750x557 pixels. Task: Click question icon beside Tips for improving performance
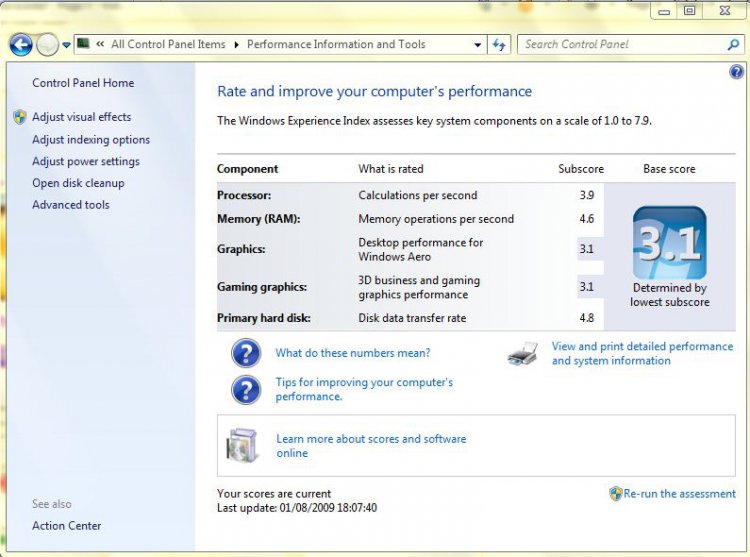pos(246,390)
